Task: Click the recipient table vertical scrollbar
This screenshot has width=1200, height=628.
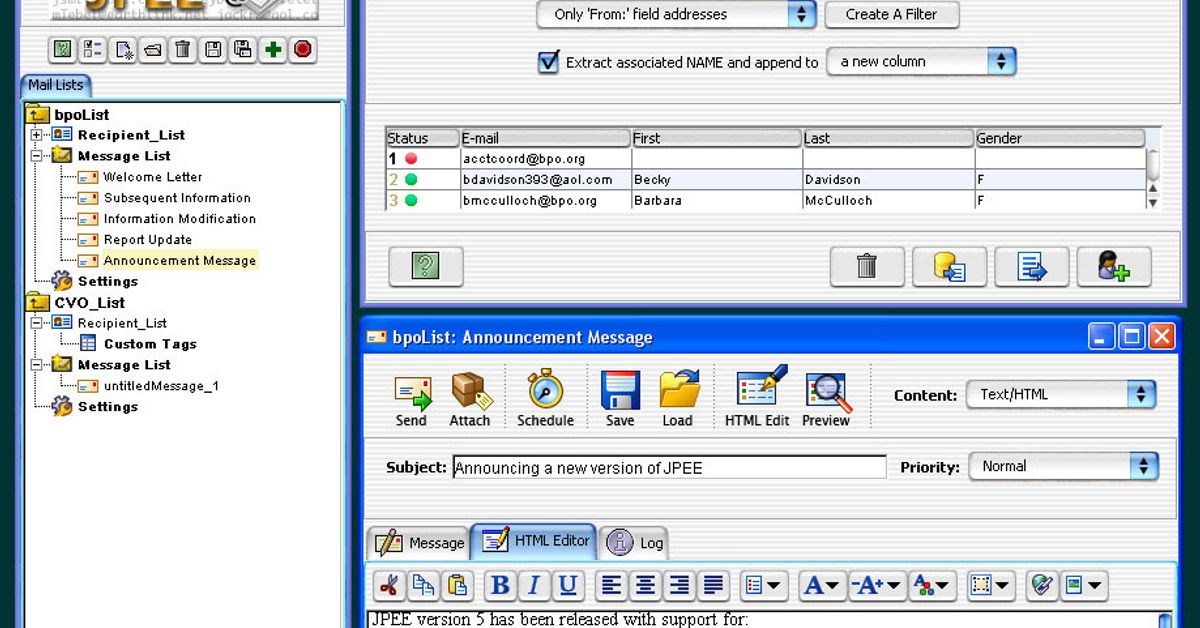Action: click(x=1153, y=178)
